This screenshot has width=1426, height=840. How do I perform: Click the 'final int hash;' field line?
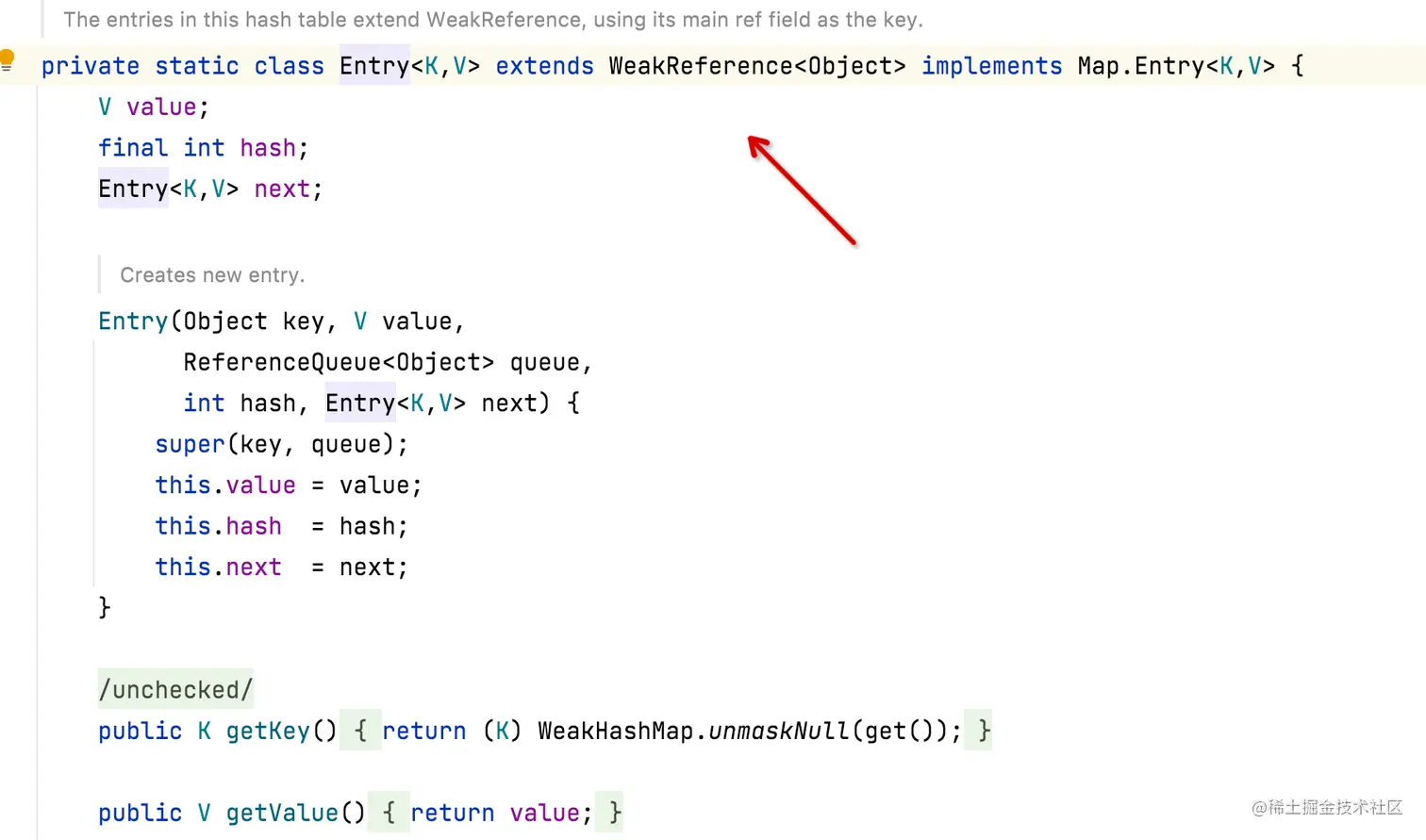pyautogui.click(x=204, y=148)
